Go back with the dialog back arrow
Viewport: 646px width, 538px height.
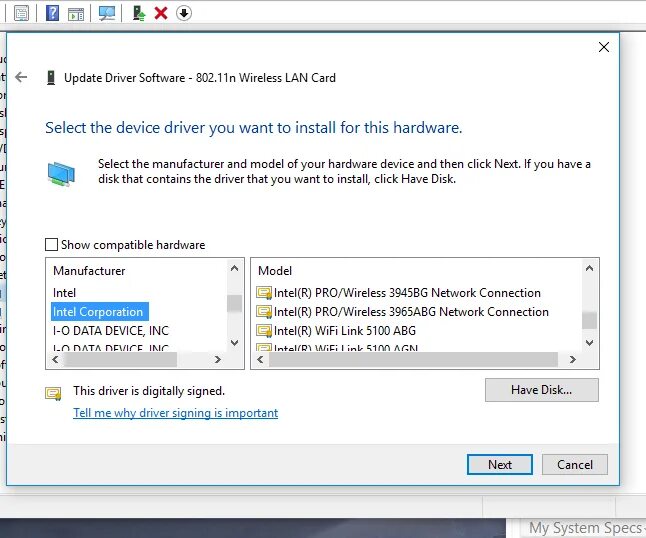tap(21, 77)
